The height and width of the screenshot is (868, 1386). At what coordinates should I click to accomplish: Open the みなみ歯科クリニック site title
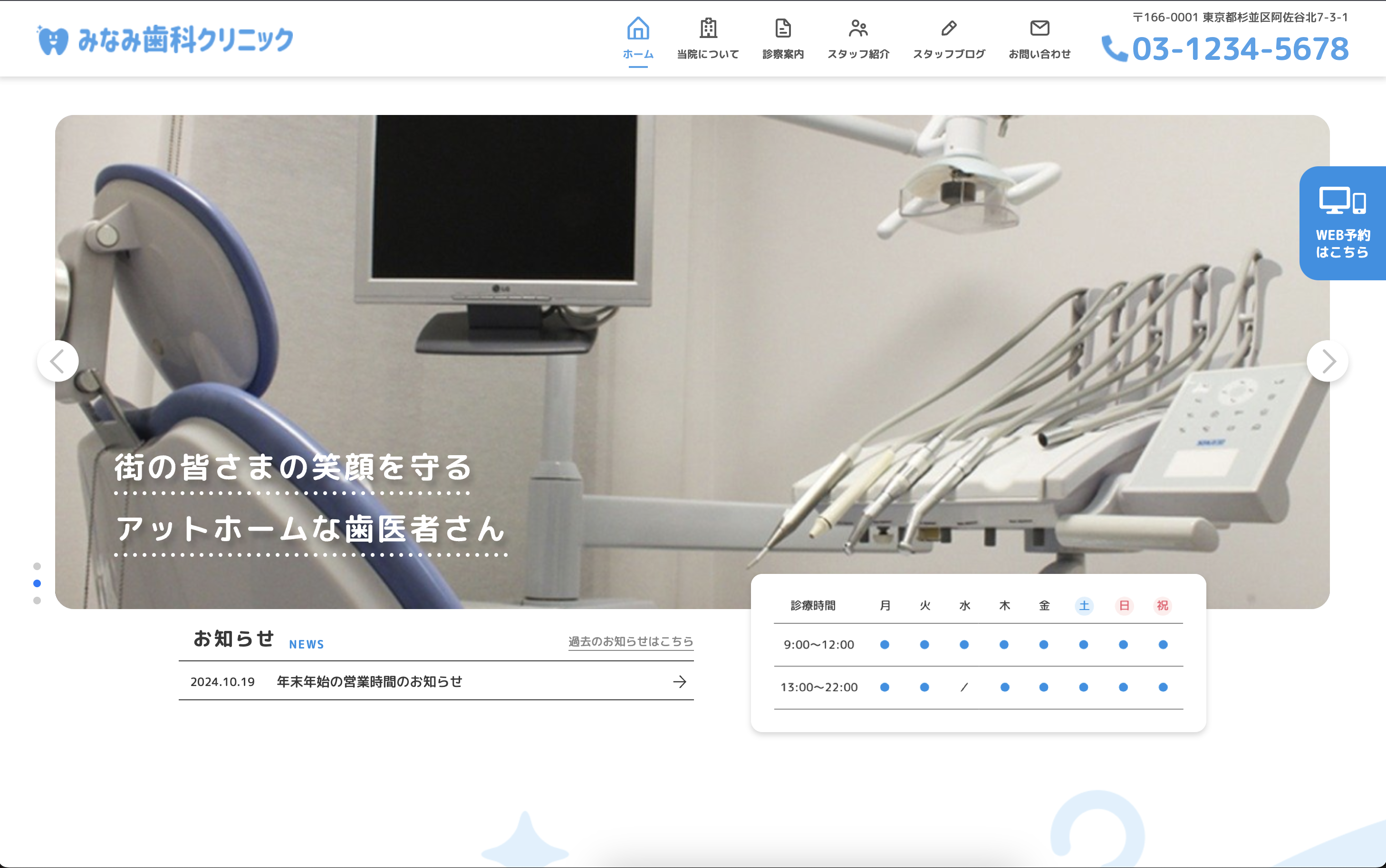point(185,40)
